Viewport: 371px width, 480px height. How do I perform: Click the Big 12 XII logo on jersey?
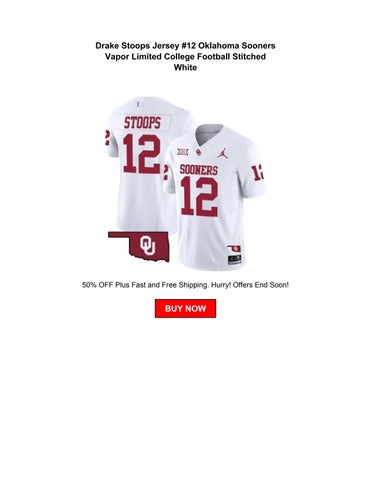pos(182,152)
